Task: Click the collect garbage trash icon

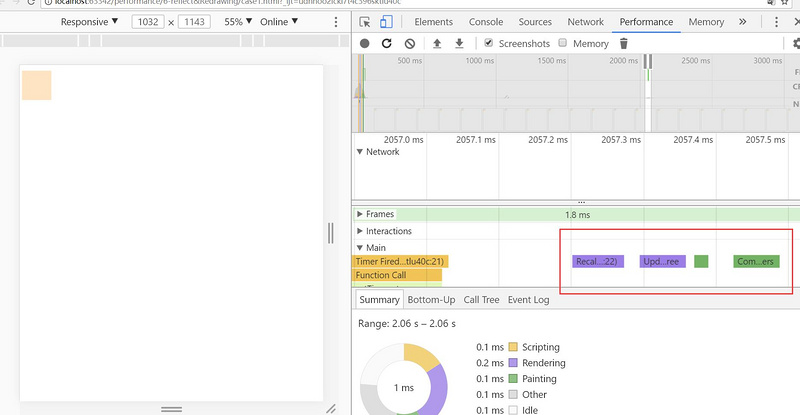Action: click(x=624, y=44)
